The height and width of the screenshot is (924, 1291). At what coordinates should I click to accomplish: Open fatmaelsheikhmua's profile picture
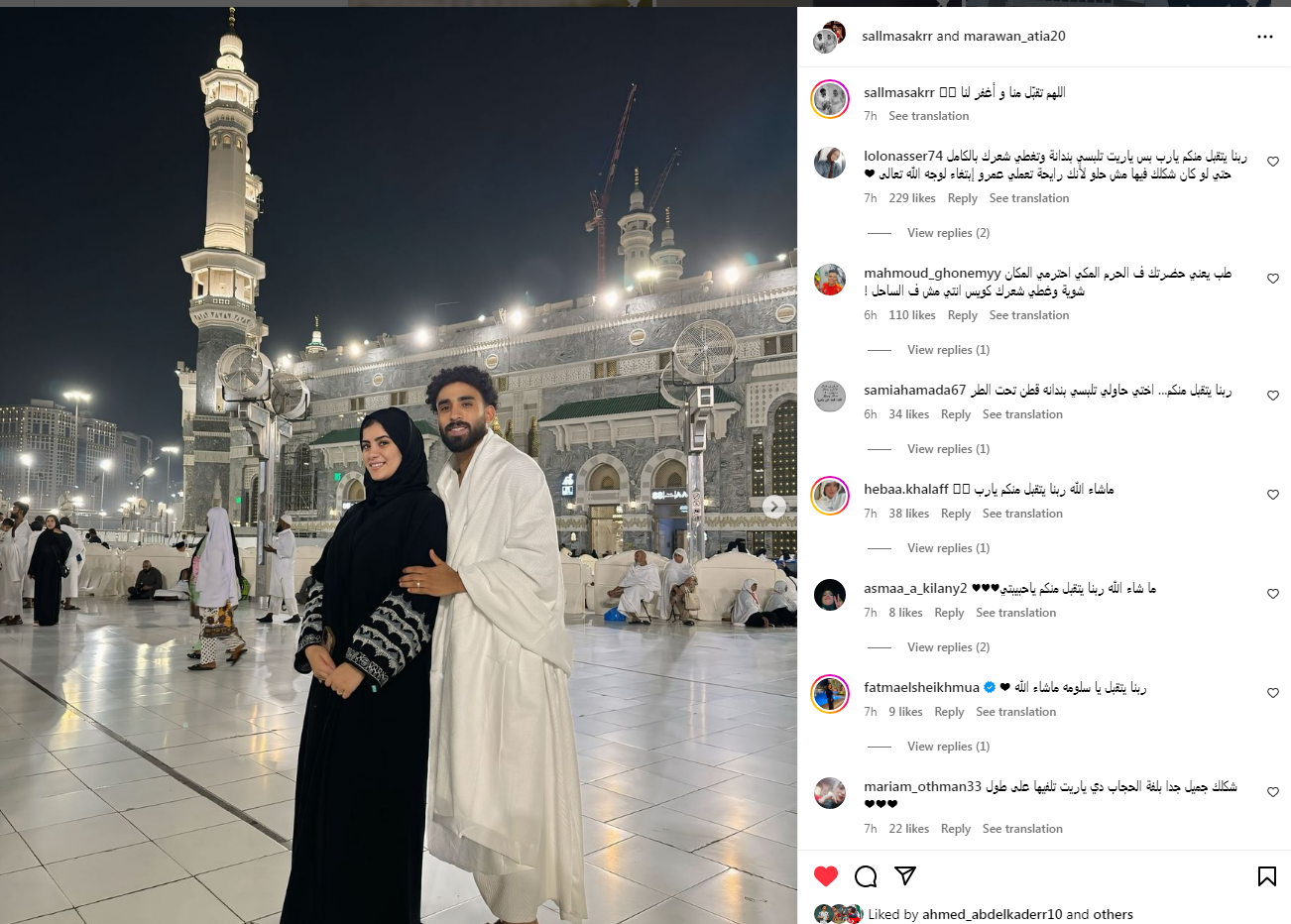pos(830,694)
